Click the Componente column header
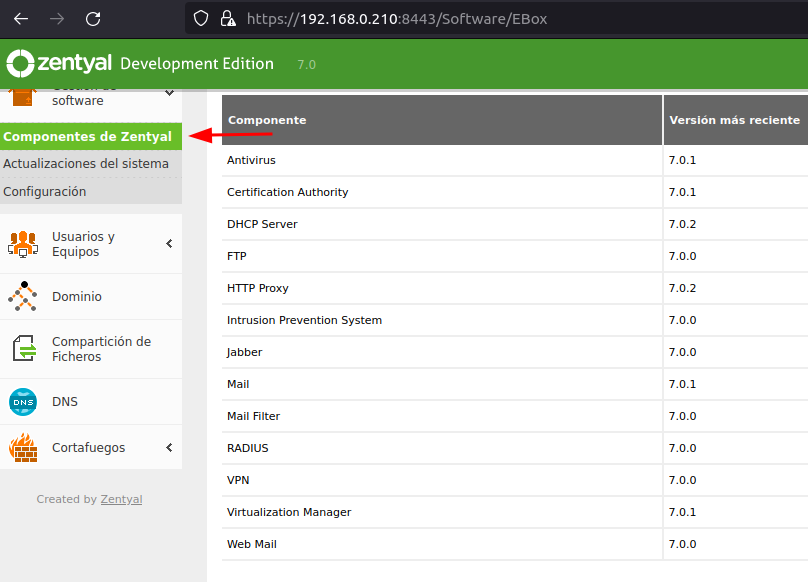808x582 pixels. tap(442, 120)
